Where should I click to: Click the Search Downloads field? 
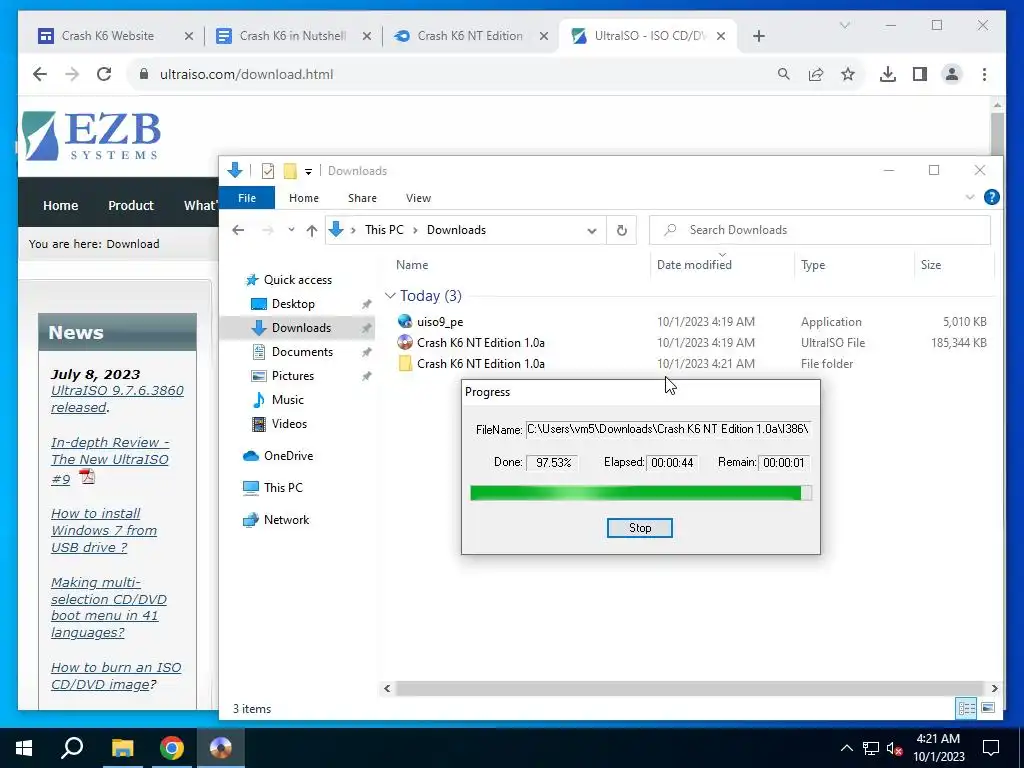pos(820,230)
